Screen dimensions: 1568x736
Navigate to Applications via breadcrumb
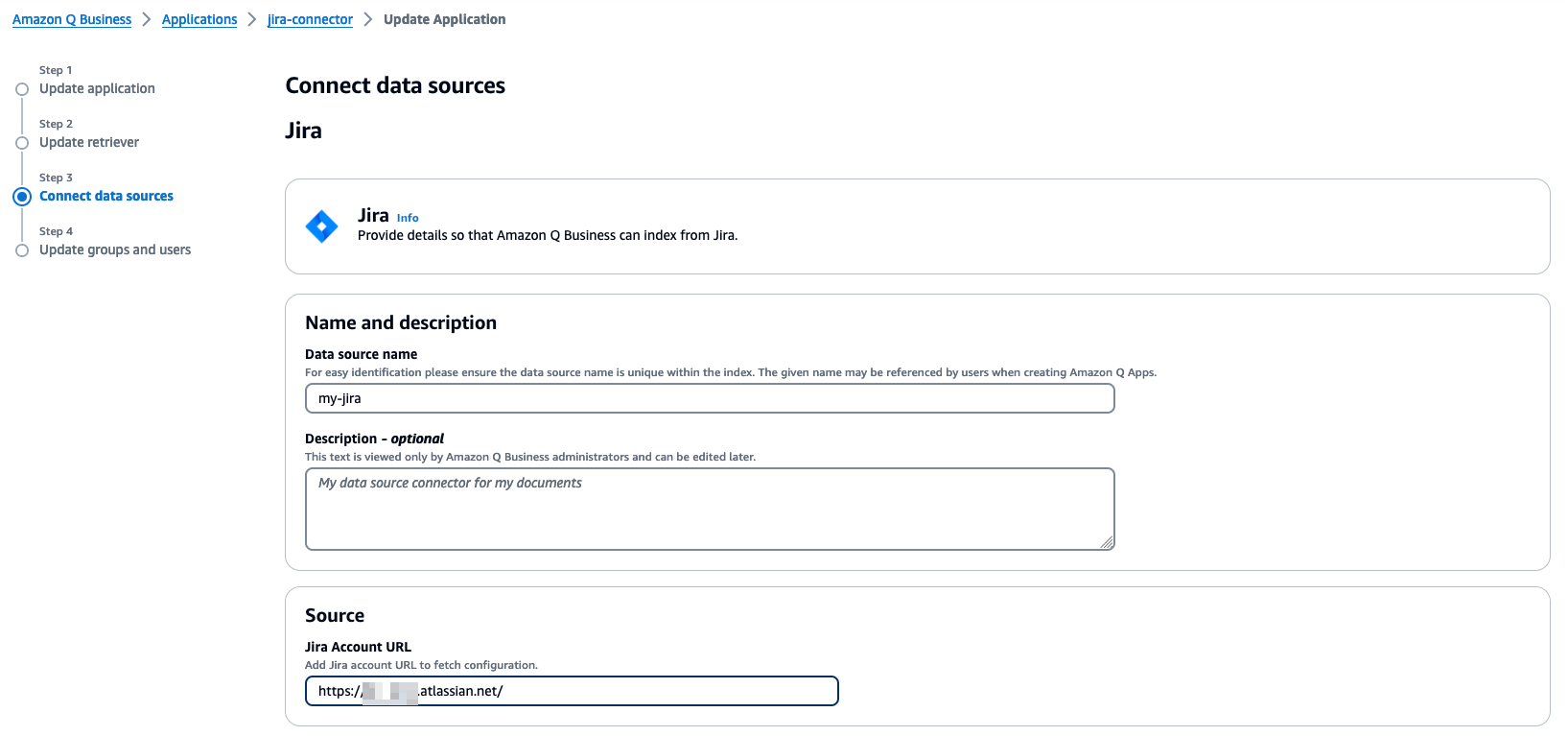pos(199,19)
